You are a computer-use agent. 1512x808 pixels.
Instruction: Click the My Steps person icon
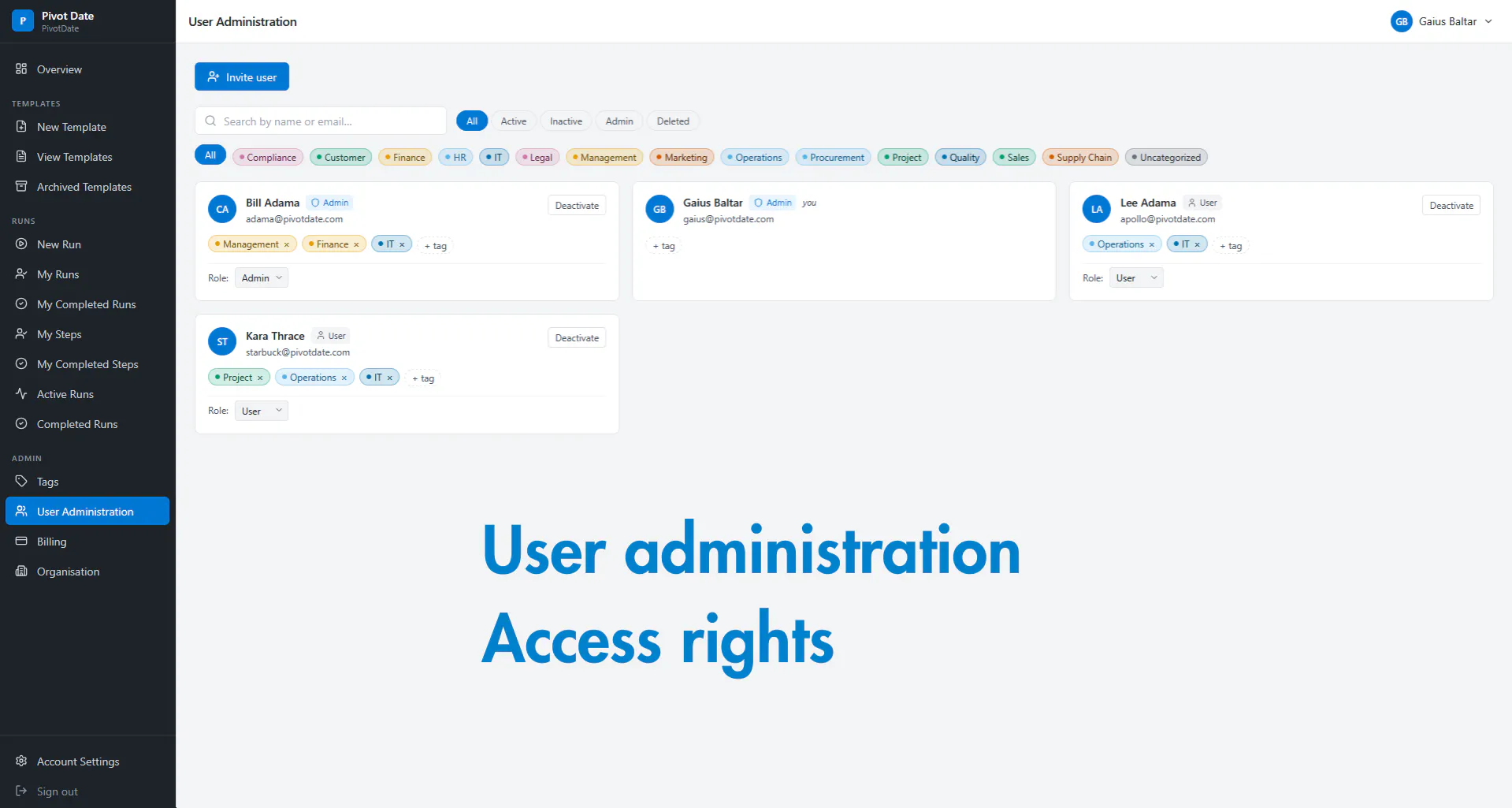point(21,333)
